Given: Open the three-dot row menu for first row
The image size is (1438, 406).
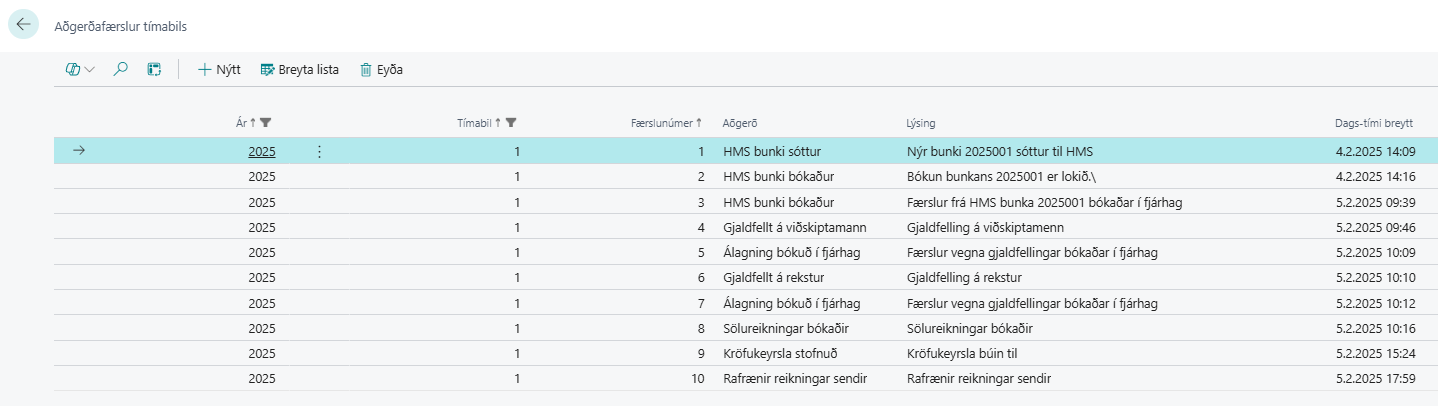Looking at the screenshot, I should pyautogui.click(x=319, y=152).
